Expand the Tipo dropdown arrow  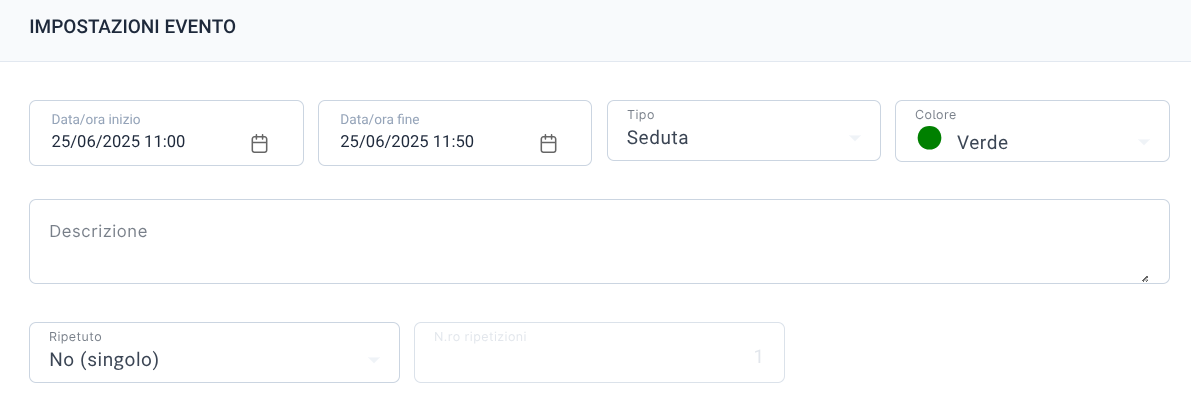tap(855, 138)
